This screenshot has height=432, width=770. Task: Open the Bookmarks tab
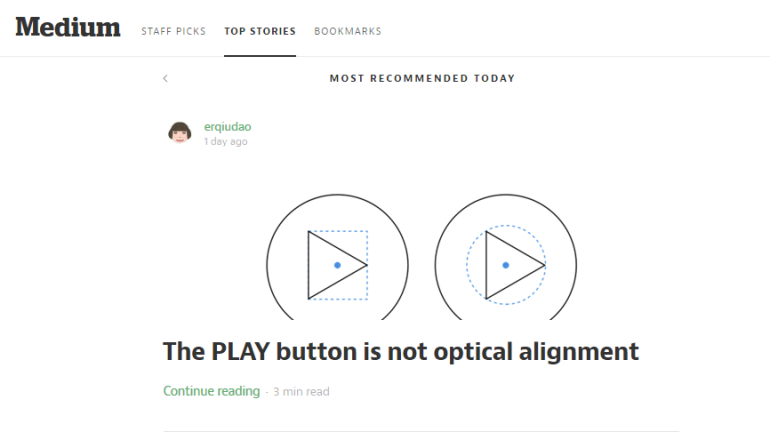click(348, 31)
